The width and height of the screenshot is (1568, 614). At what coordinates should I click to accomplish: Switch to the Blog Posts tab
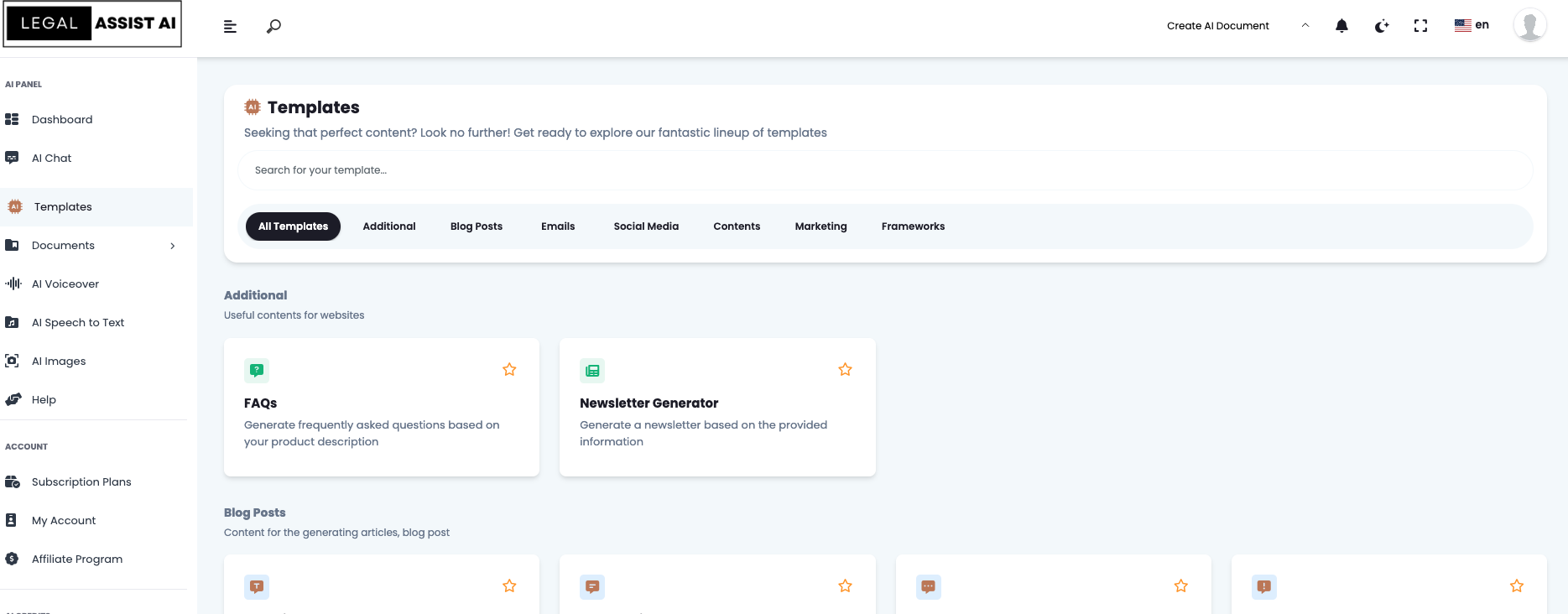click(x=477, y=226)
